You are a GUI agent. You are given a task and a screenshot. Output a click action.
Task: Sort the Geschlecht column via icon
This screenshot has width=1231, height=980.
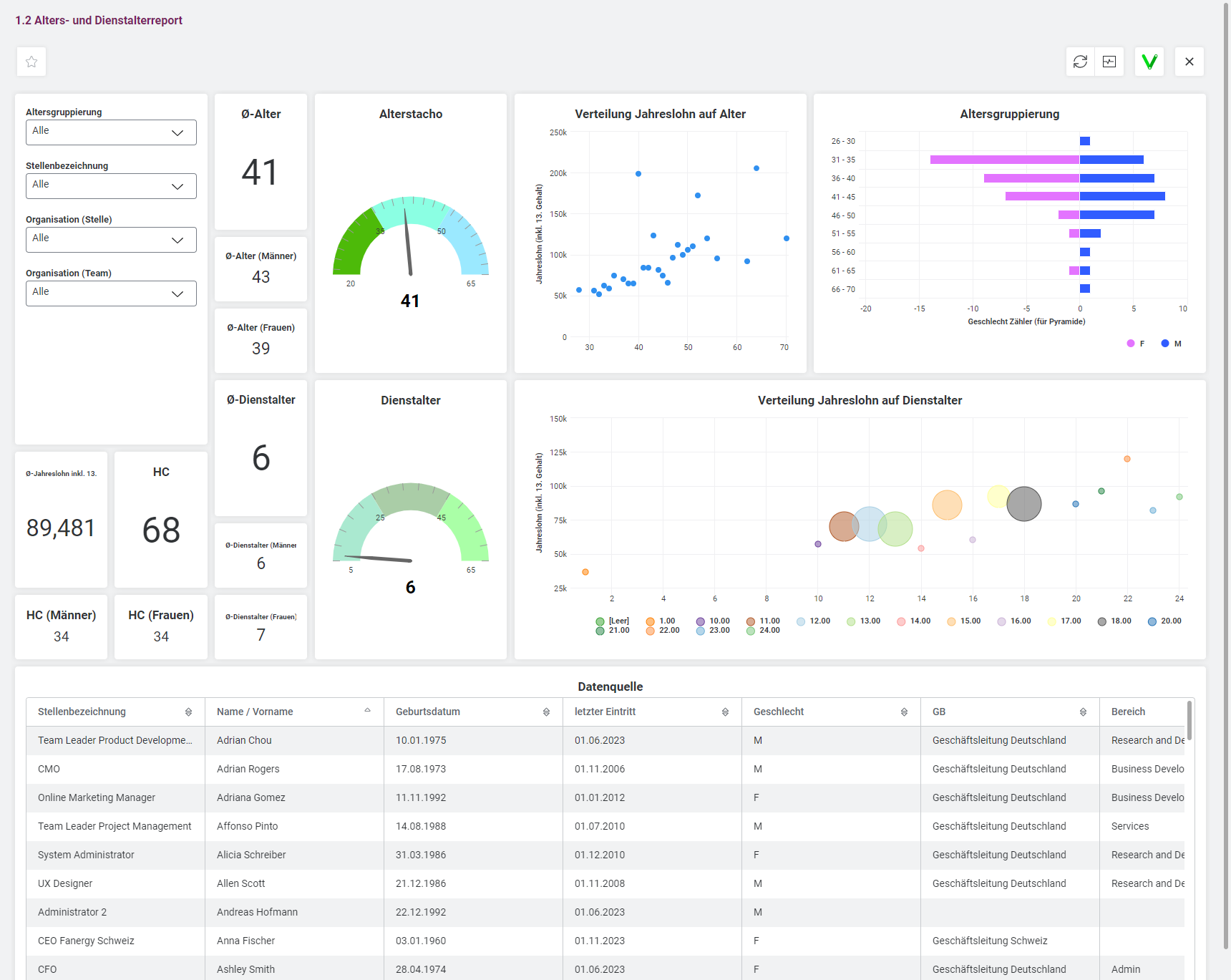[904, 712]
